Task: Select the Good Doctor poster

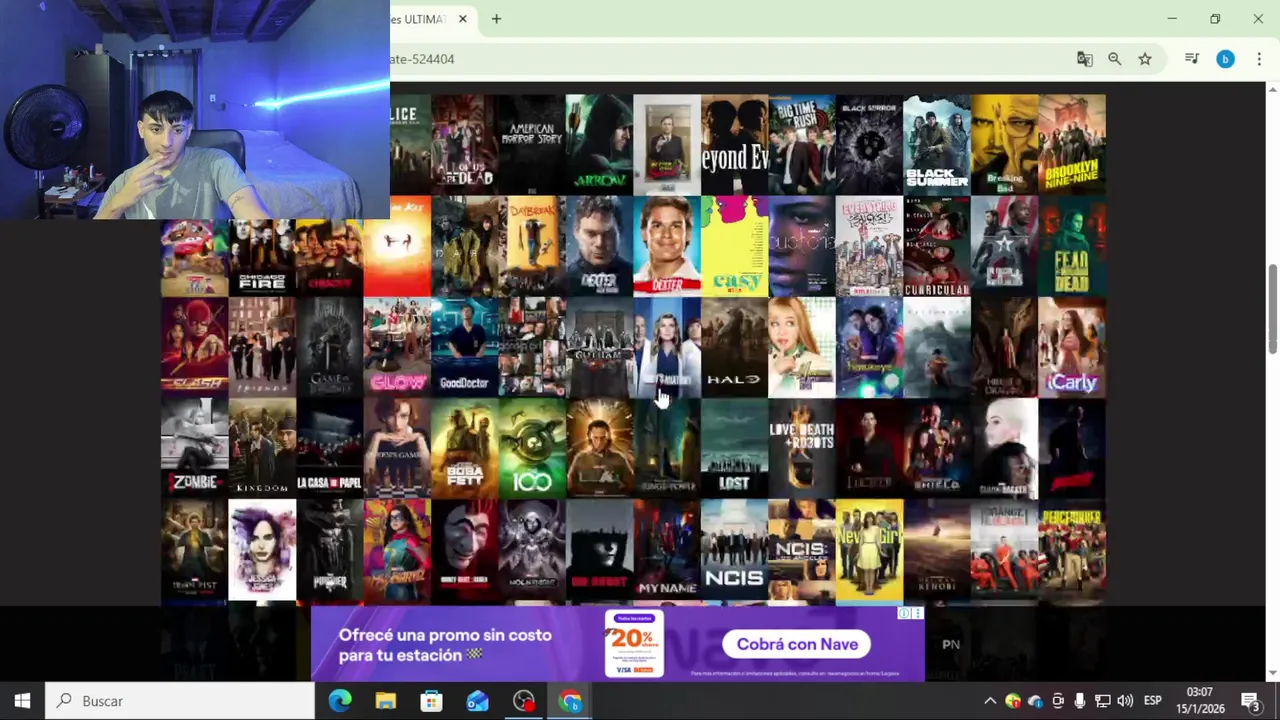Action: click(x=464, y=347)
